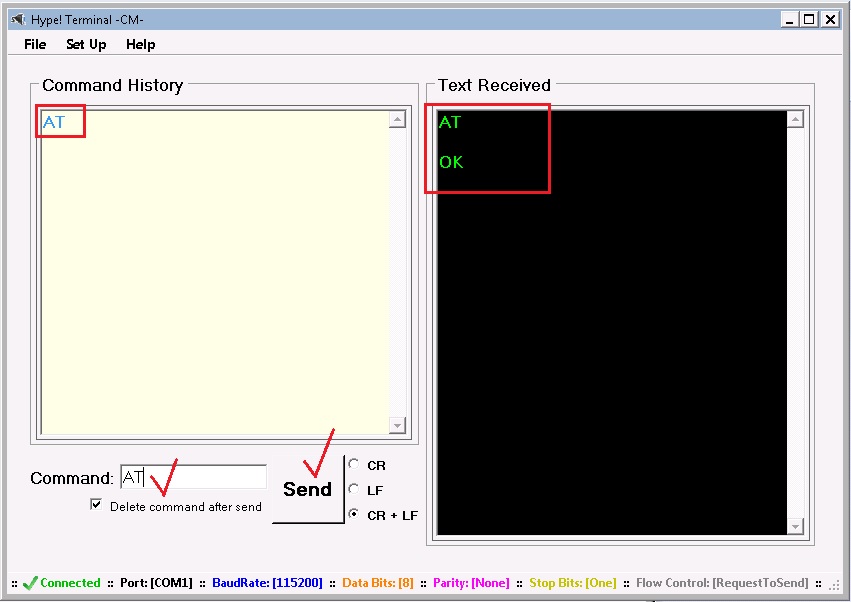Image resolution: width=851 pixels, height=602 pixels.
Task: Toggle the Delete command after send checkbox
Action: 96,504
